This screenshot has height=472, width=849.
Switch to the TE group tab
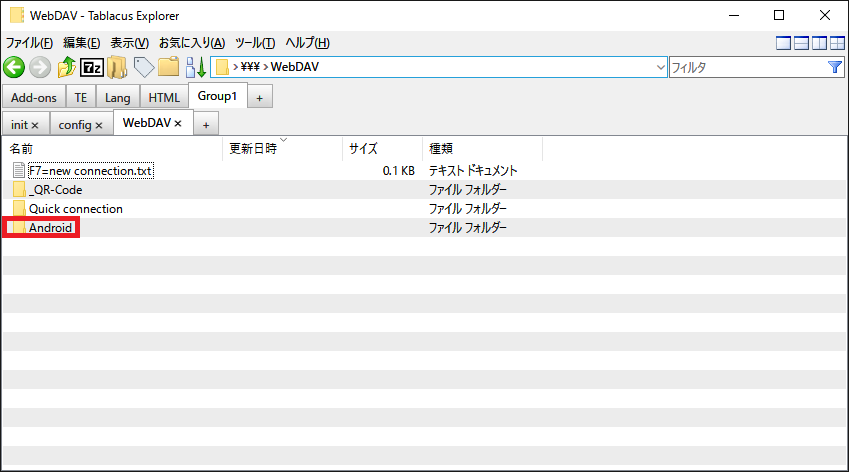click(x=81, y=97)
